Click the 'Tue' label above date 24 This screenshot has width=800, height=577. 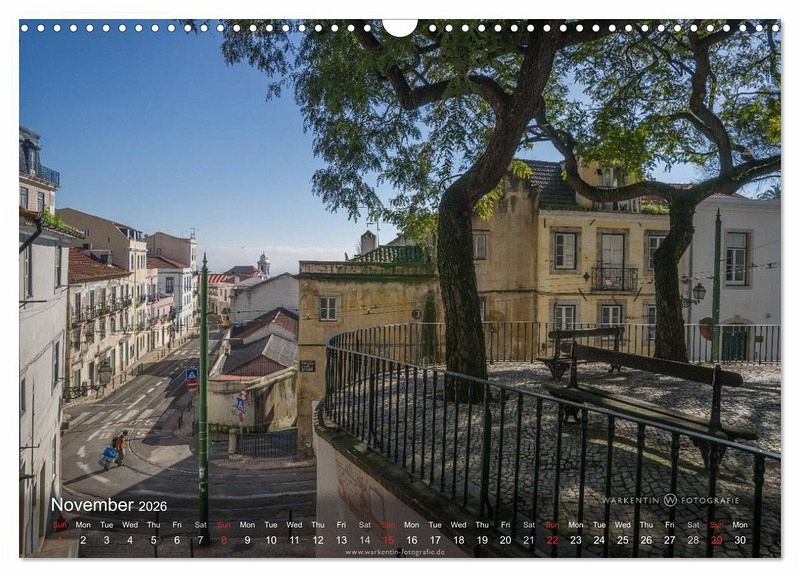tap(599, 524)
